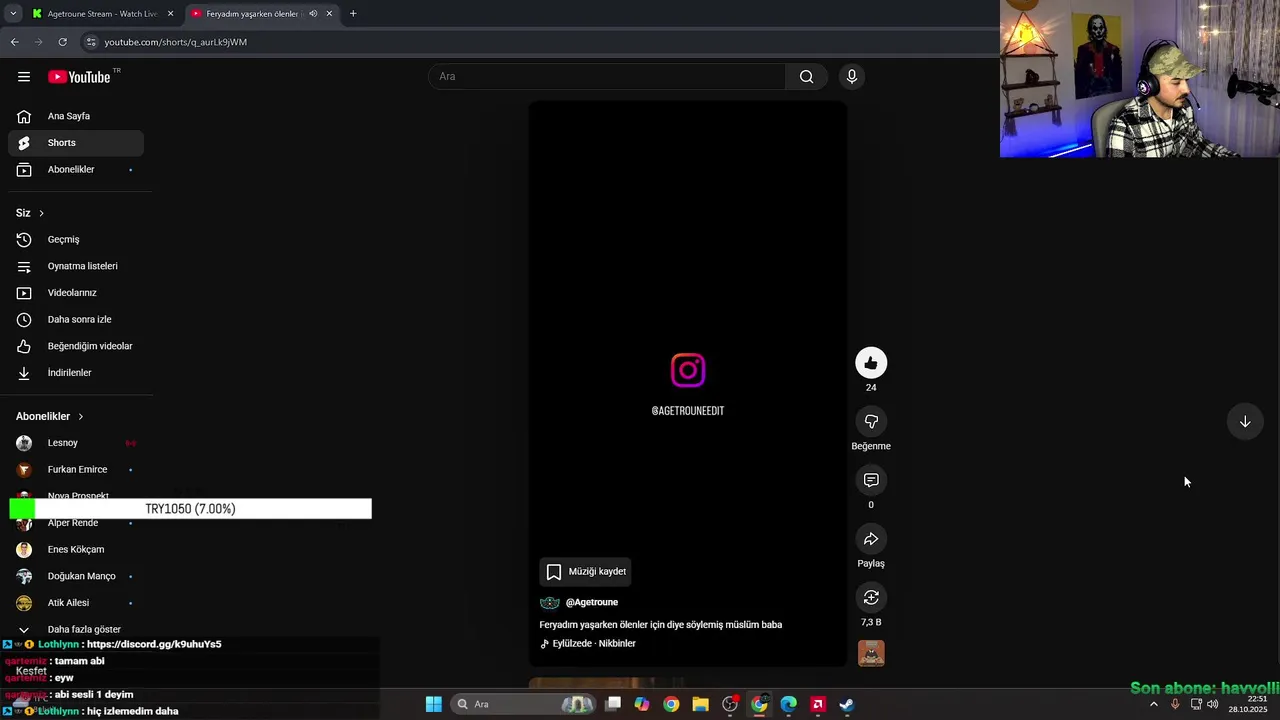Open the sound thumbnail below the remix button
Image resolution: width=1280 pixels, height=720 pixels.
click(x=871, y=653)
